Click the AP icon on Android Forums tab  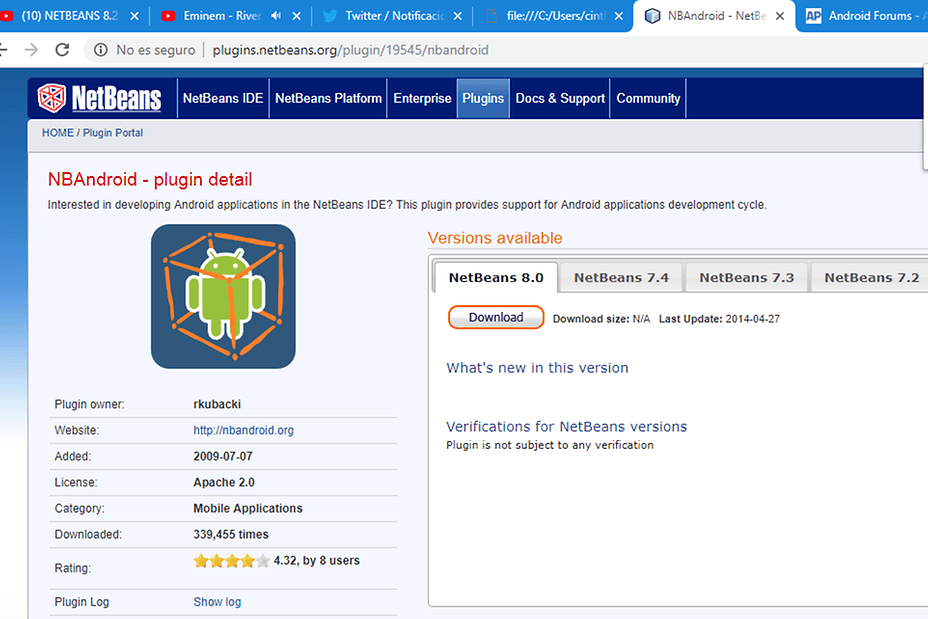(814, 16)
